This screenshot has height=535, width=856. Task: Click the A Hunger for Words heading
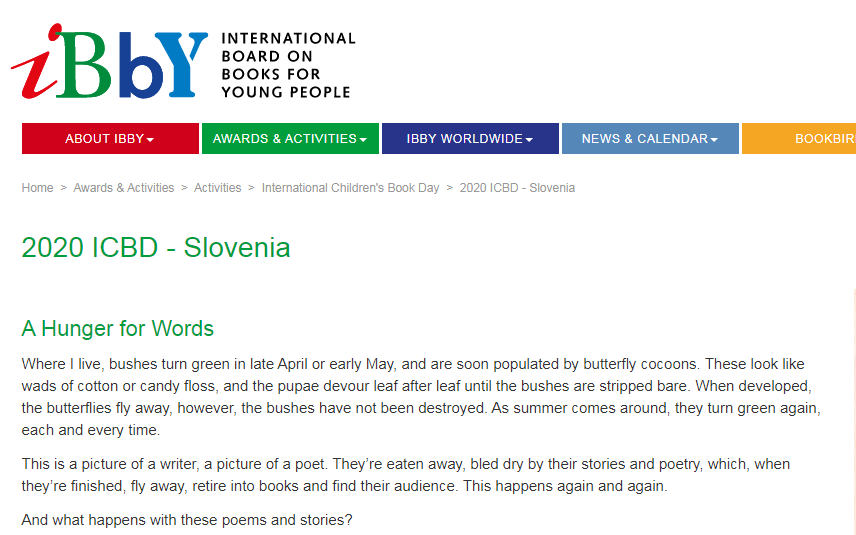coord(117,329)
